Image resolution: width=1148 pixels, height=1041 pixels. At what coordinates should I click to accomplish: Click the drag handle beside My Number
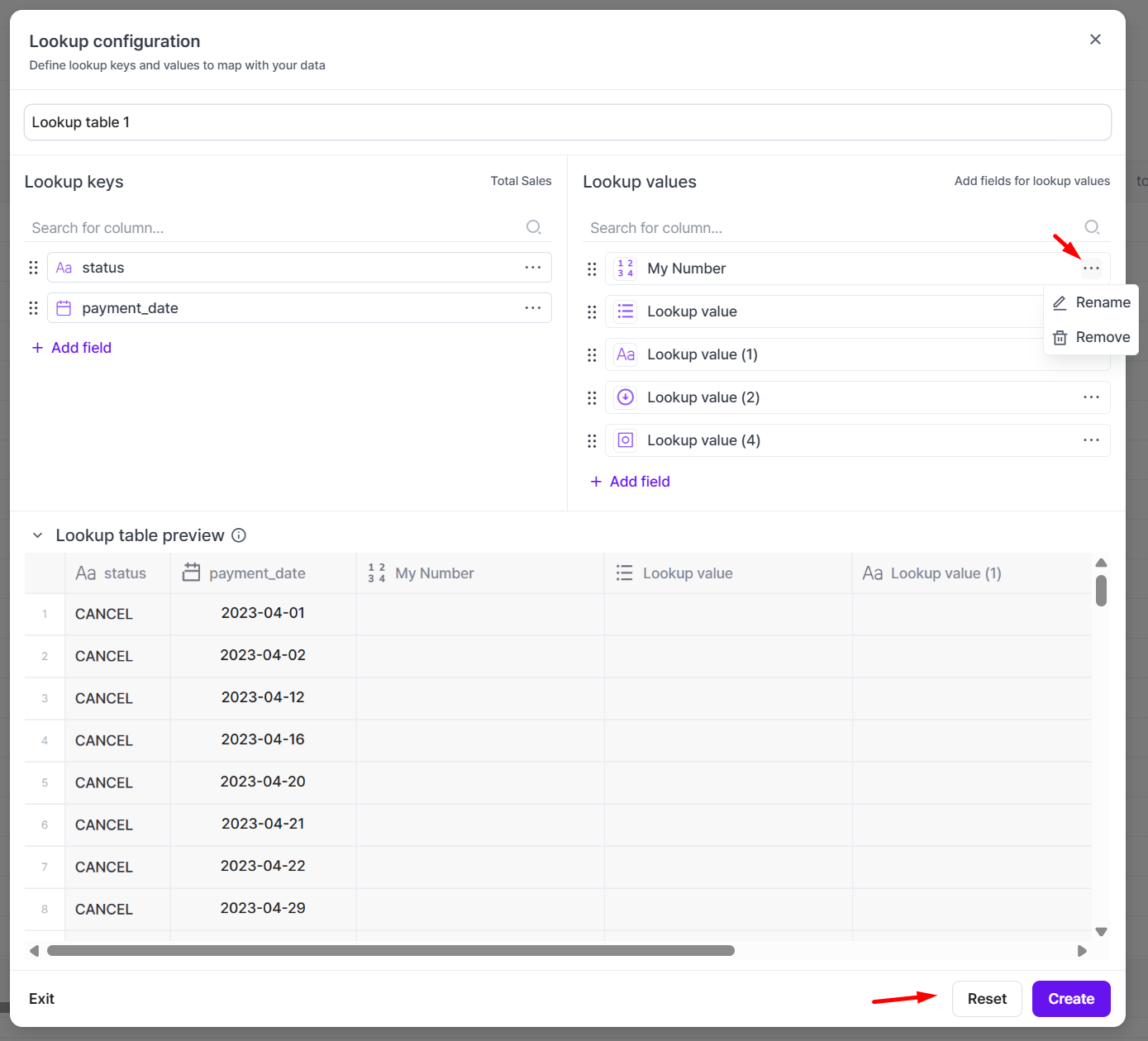[592, 269]
